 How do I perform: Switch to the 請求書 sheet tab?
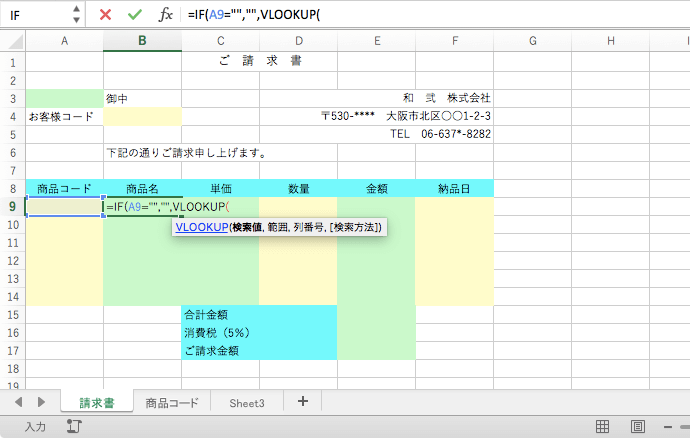point(97,402)
